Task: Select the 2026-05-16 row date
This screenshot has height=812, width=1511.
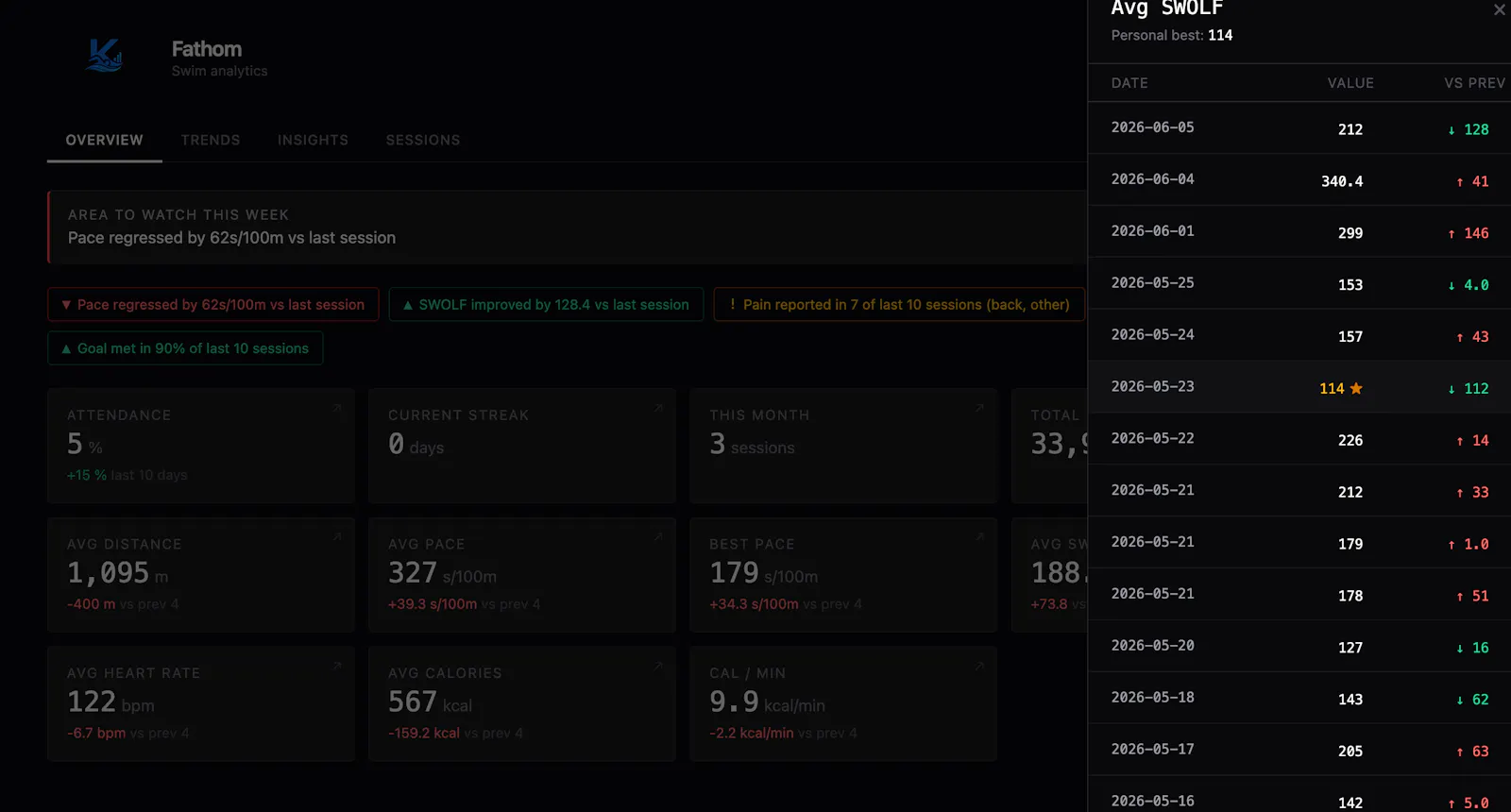Action: (1152, 802)
